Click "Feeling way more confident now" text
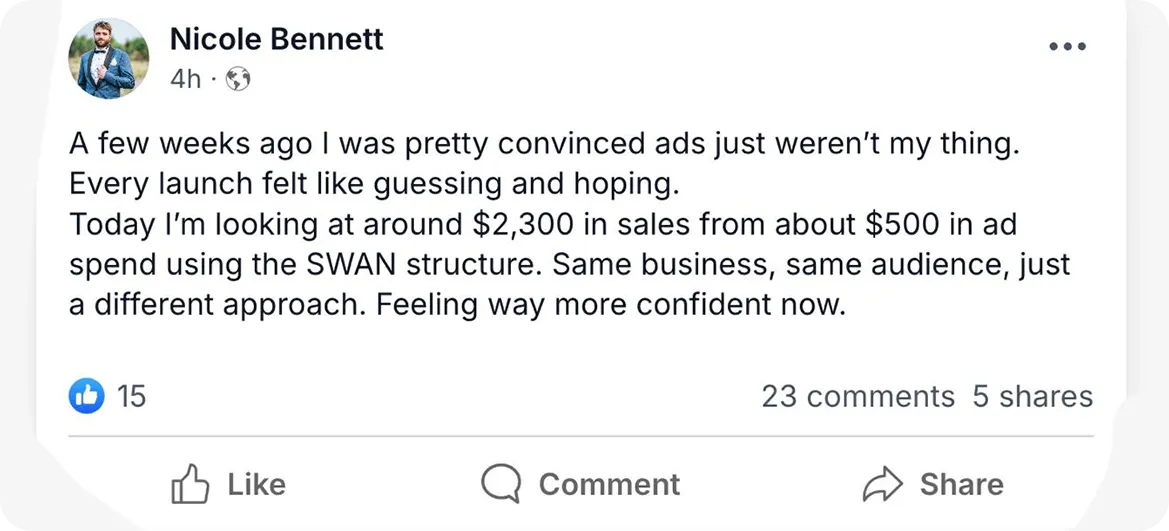1169x531 pixels. click(x=611, y=305)
